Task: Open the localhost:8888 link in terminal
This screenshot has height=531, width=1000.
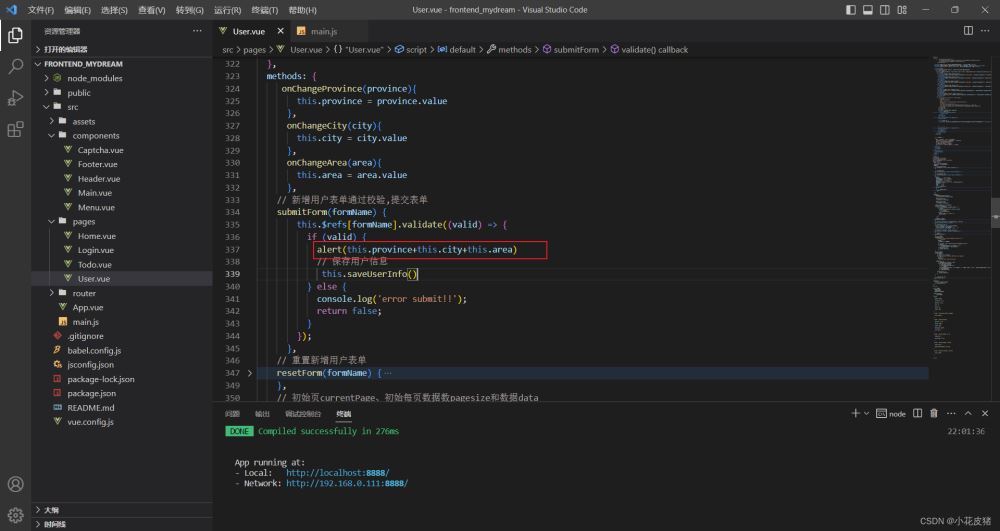Action: click(x=337, y=473)
